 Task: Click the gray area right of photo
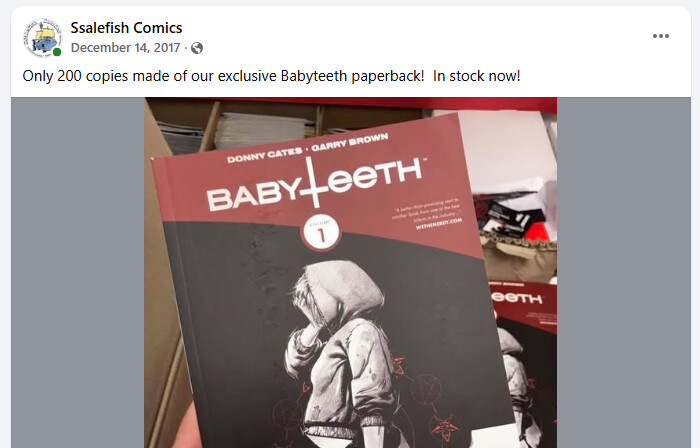(623, 273)
